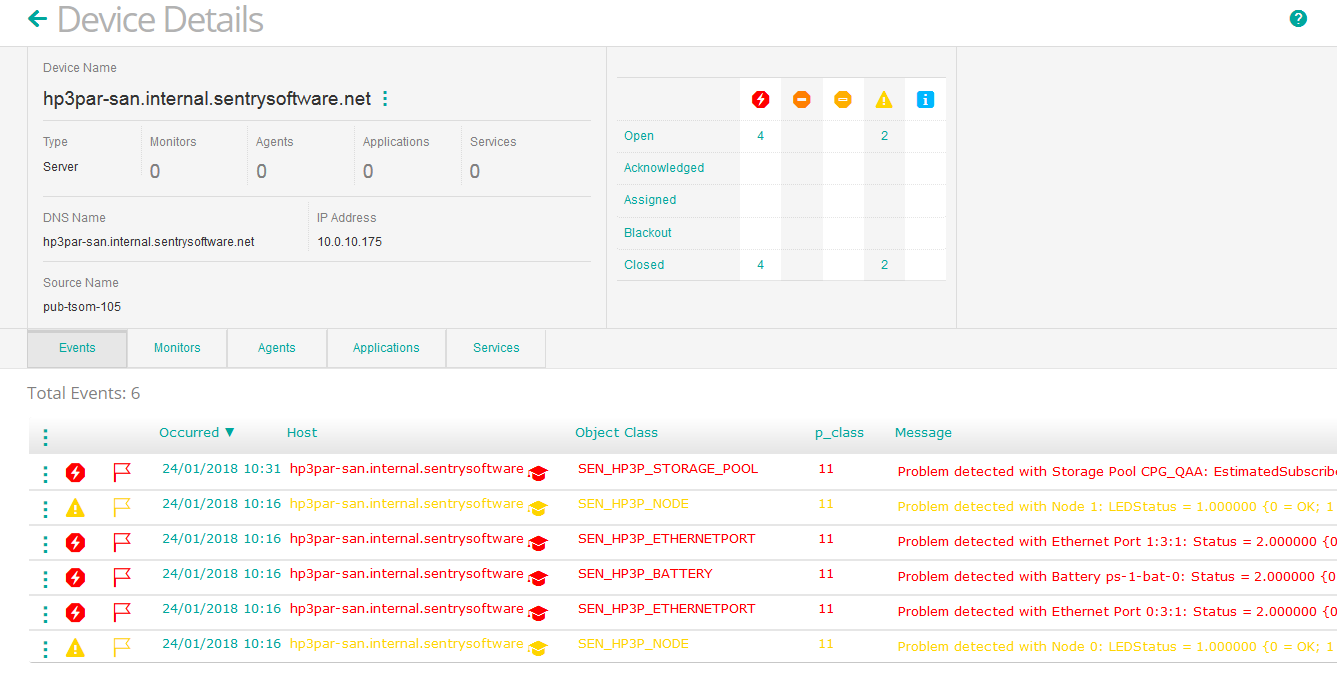Open the help icon in the top right
1337x673 pixels.
tap(1297, 18)
